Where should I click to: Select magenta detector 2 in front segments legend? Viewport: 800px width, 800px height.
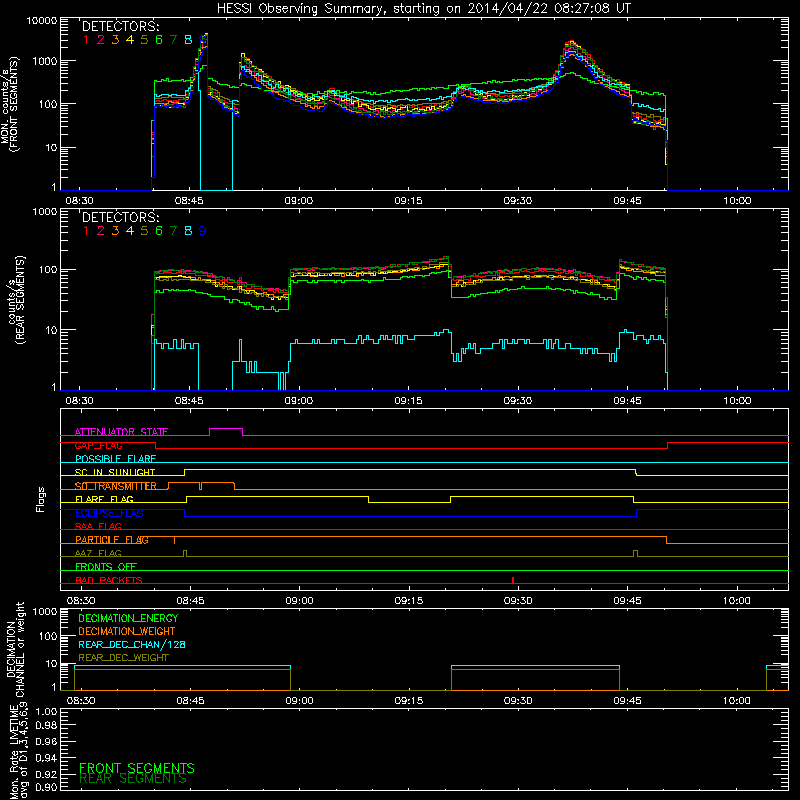click(x=101, y=40)
